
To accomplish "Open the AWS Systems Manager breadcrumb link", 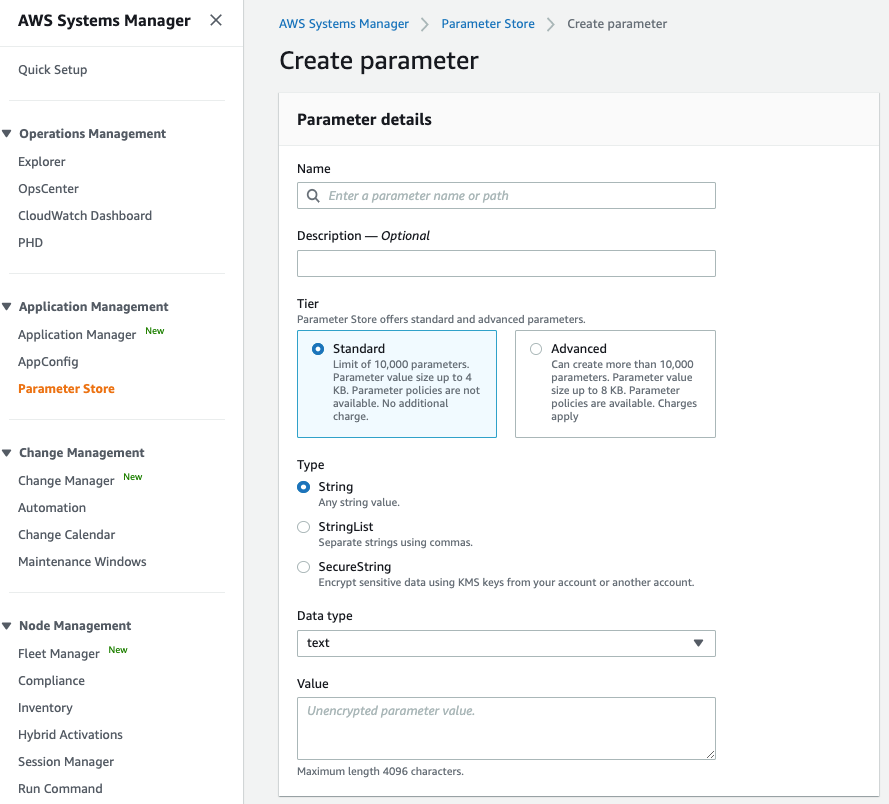I will point(344,23).
